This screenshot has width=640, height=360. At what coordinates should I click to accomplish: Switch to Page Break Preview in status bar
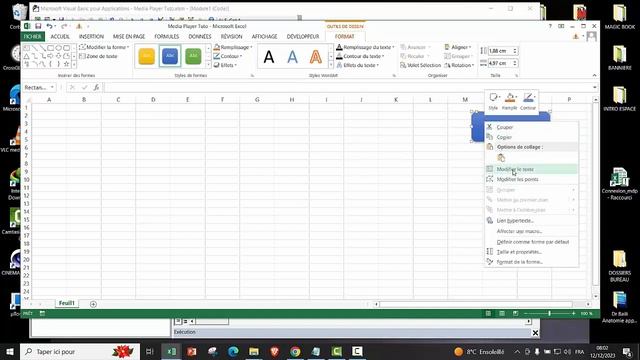(x=516, y=313)
